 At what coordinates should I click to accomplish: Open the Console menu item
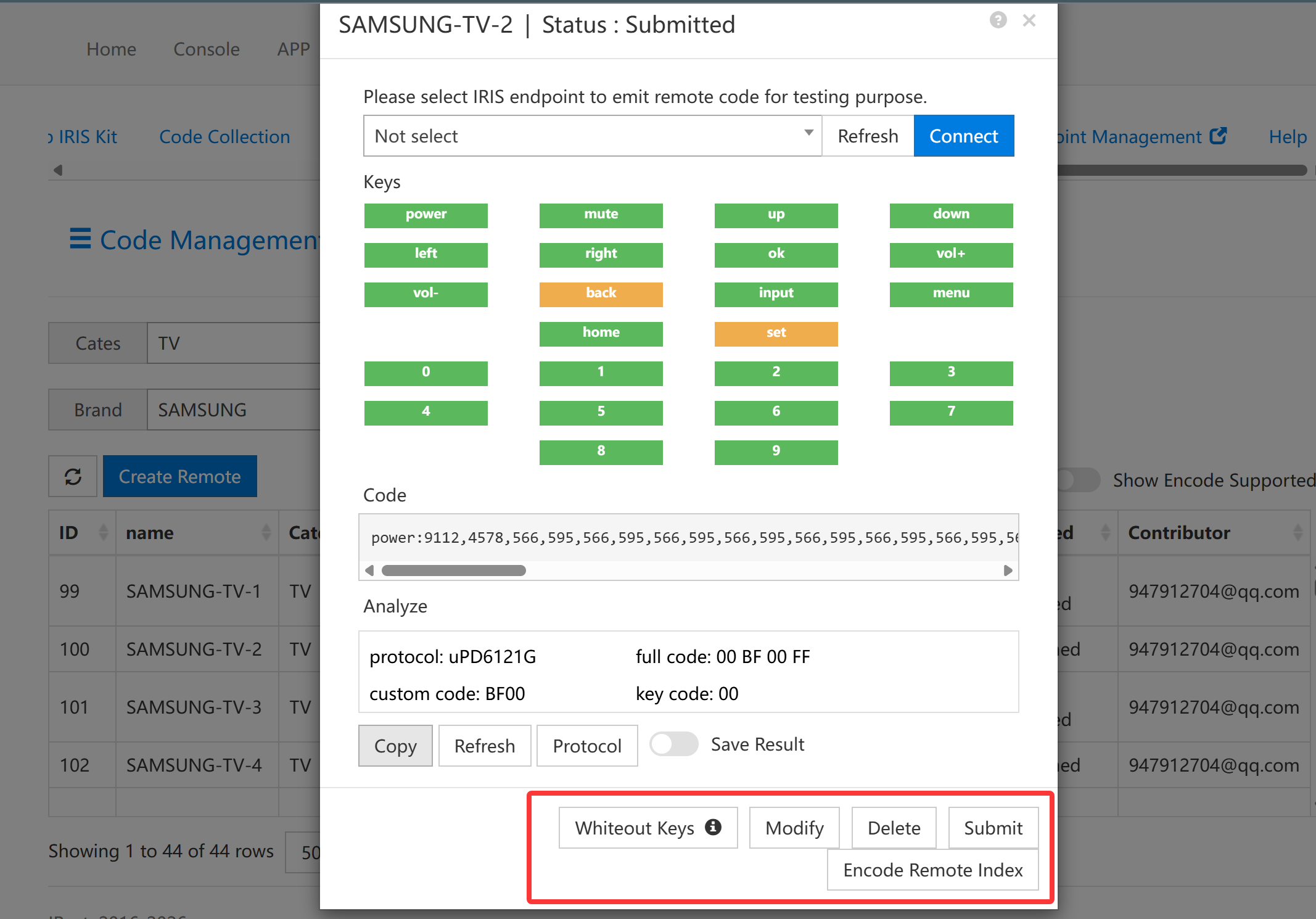[207, 49]
